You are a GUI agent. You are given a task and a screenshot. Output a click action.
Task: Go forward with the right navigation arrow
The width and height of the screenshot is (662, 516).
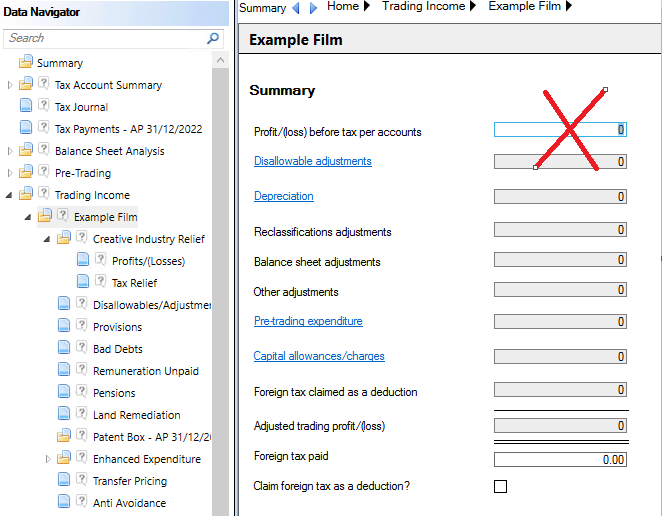[313, 8]
